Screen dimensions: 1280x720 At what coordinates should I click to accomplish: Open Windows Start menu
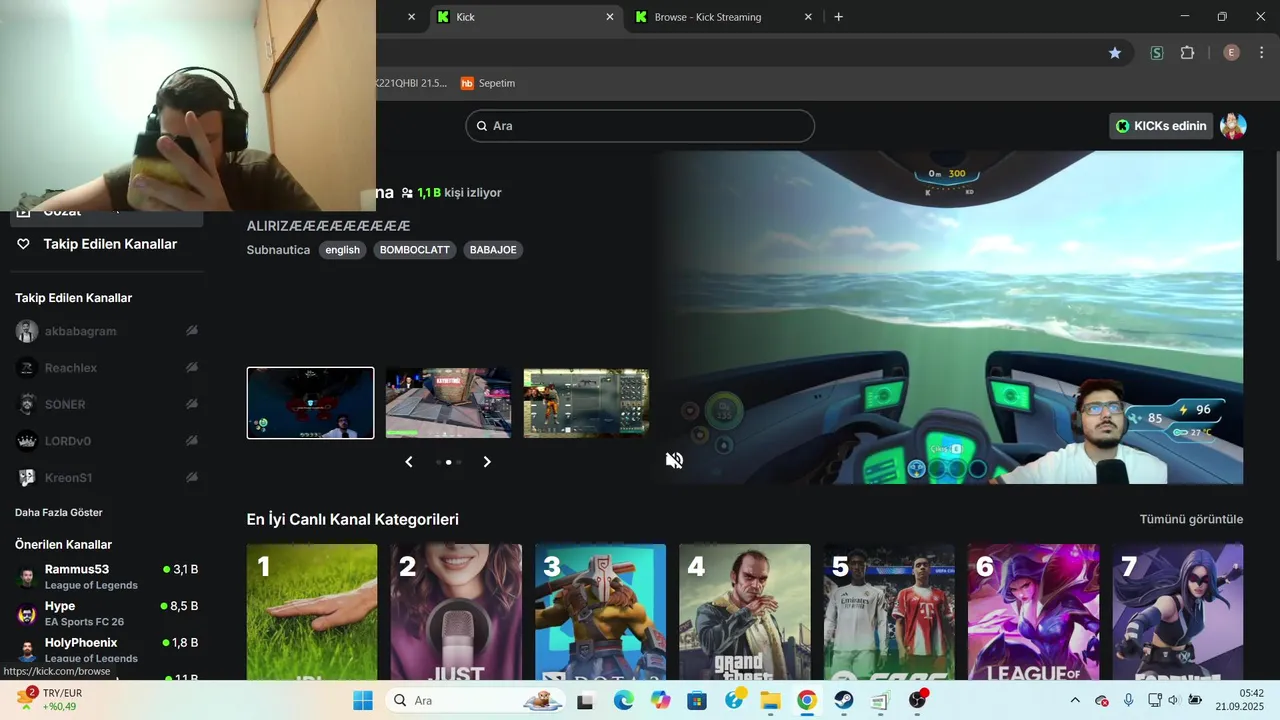point(363,700)
